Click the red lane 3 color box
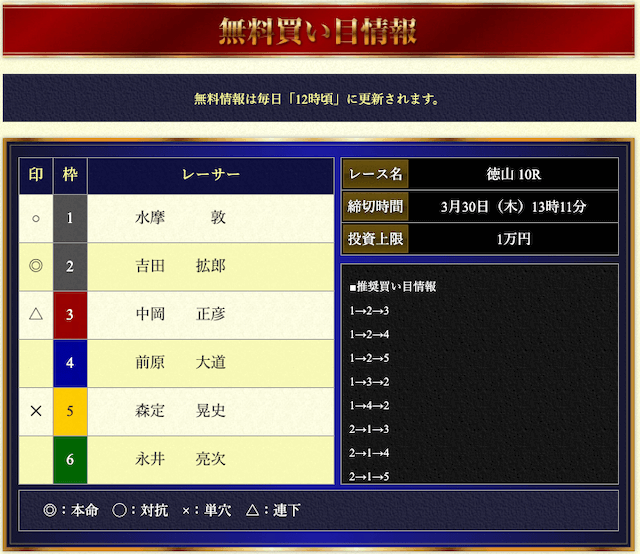 point(70,314)
